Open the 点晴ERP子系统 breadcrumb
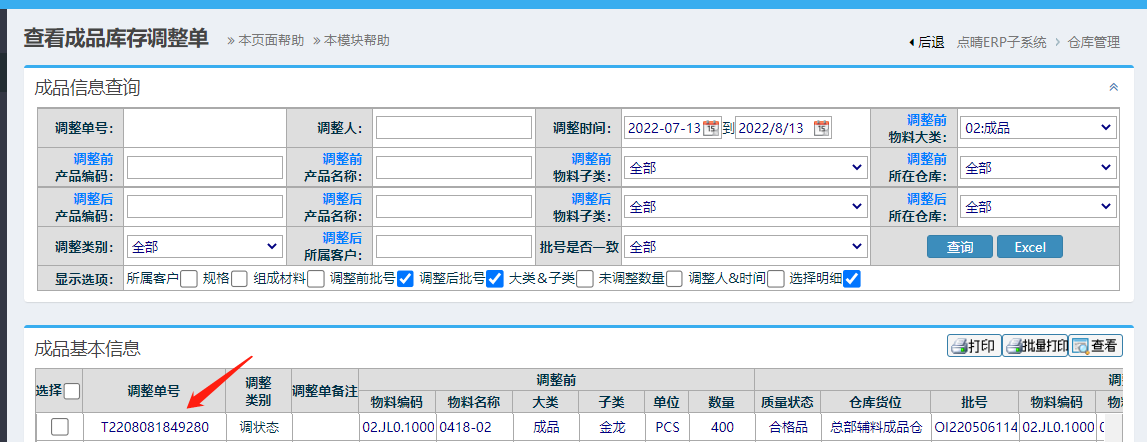Screen dimensions: 1147x442 pos(1001,42)
